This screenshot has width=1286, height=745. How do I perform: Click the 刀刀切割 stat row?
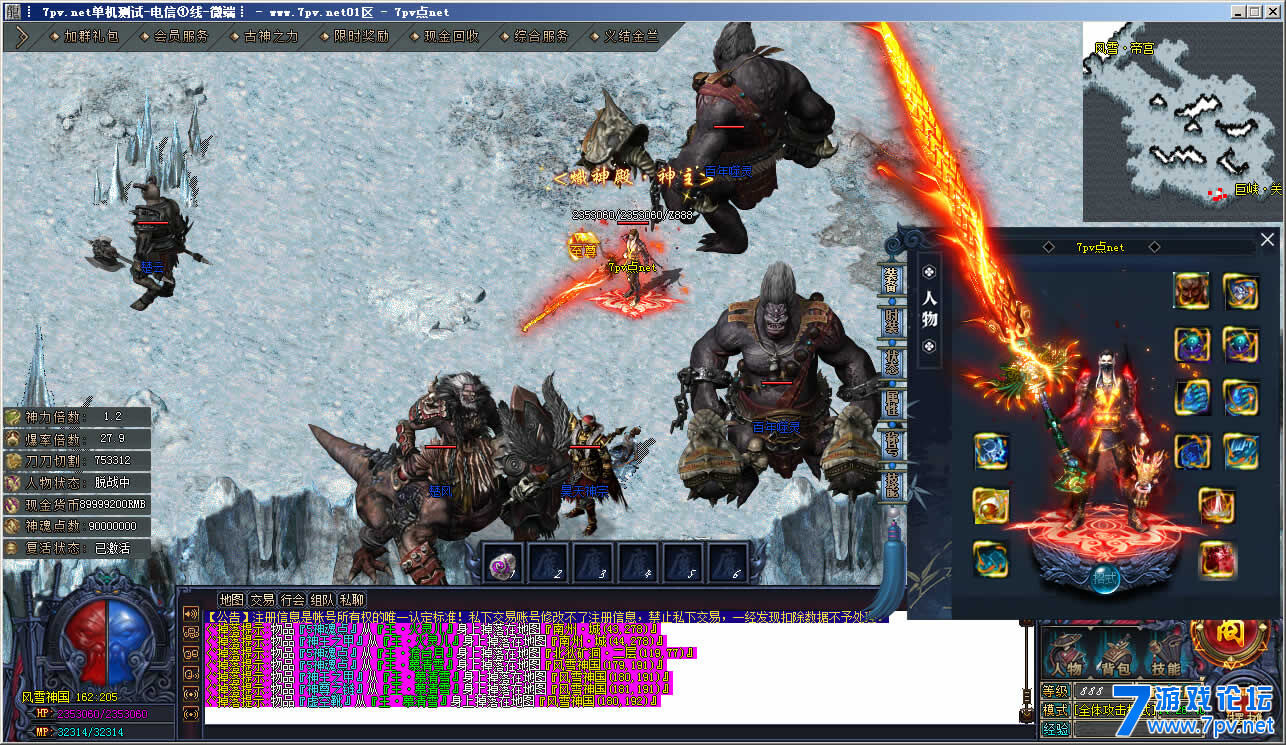click(77, 460)
